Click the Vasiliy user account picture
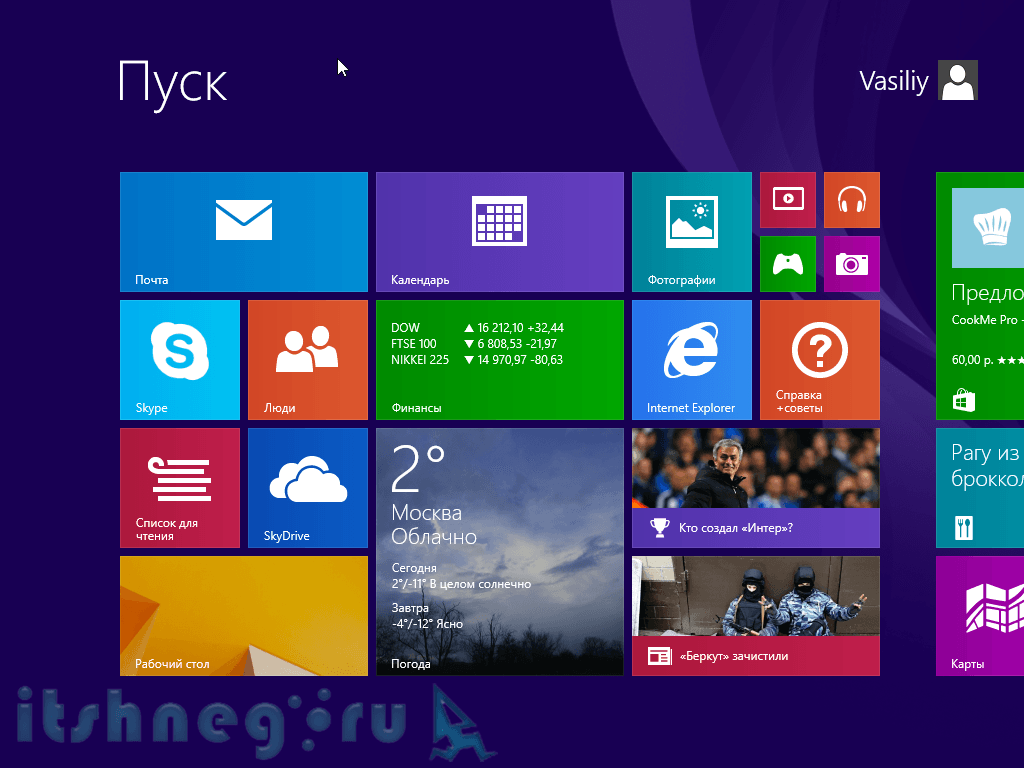The width and height of the screenshot is (1024, 768). point(957,81)
